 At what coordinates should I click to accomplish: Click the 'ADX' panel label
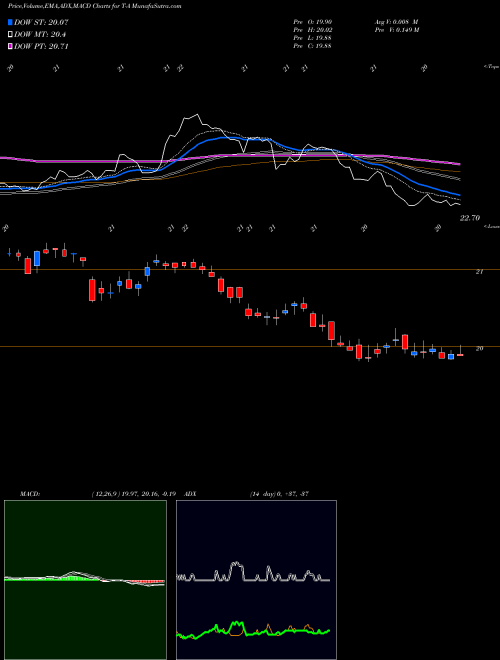(191, 494)
